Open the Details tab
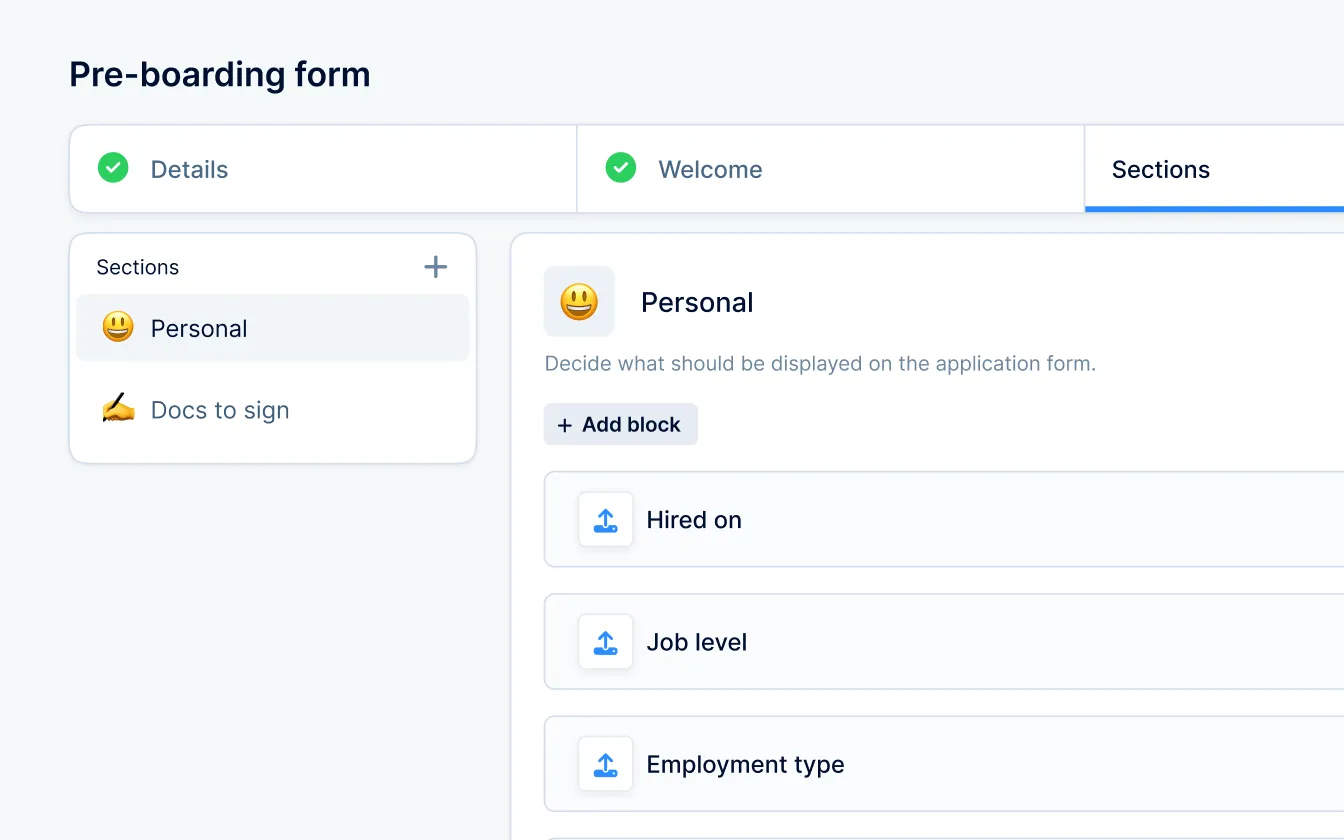 189,170
